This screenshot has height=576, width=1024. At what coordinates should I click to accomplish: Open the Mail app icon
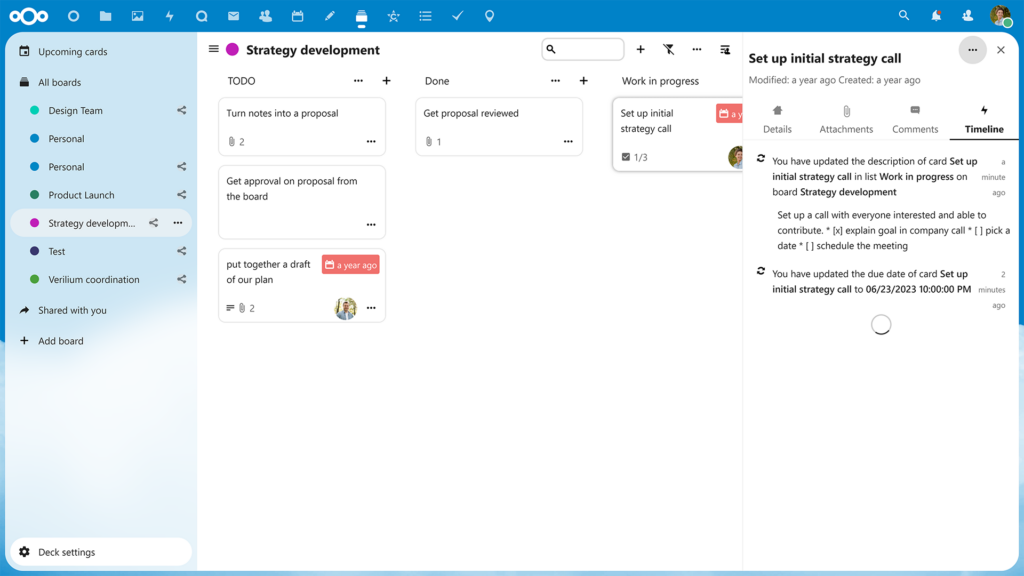tap(233, 16)
